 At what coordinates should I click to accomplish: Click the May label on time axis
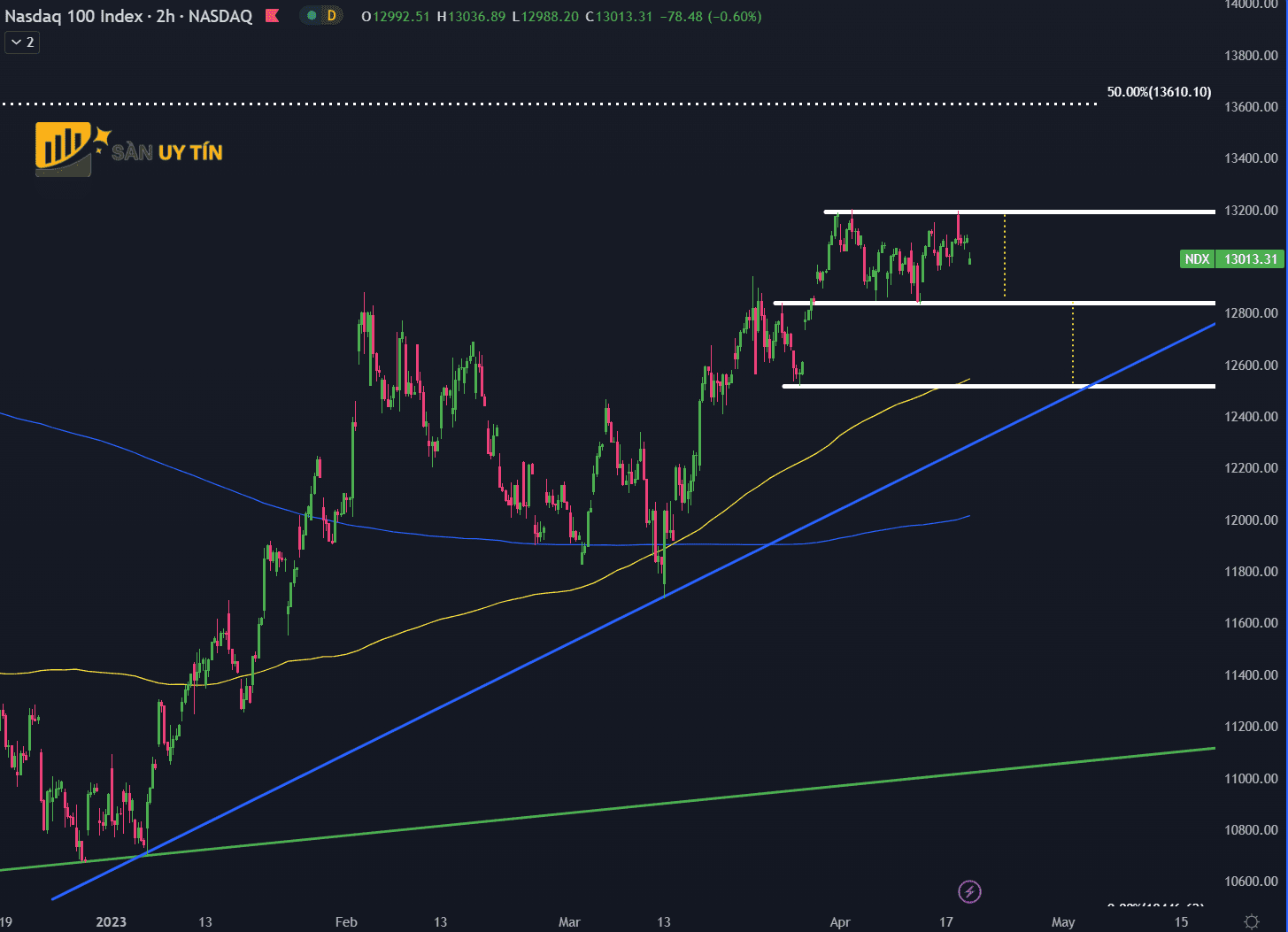(1063, 922)
